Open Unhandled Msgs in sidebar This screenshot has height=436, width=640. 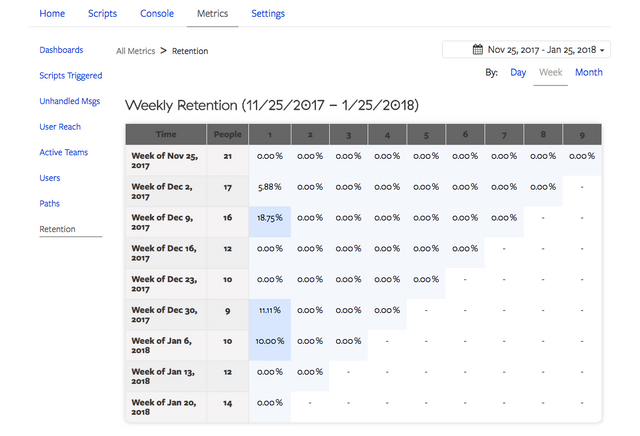point(67,101)
